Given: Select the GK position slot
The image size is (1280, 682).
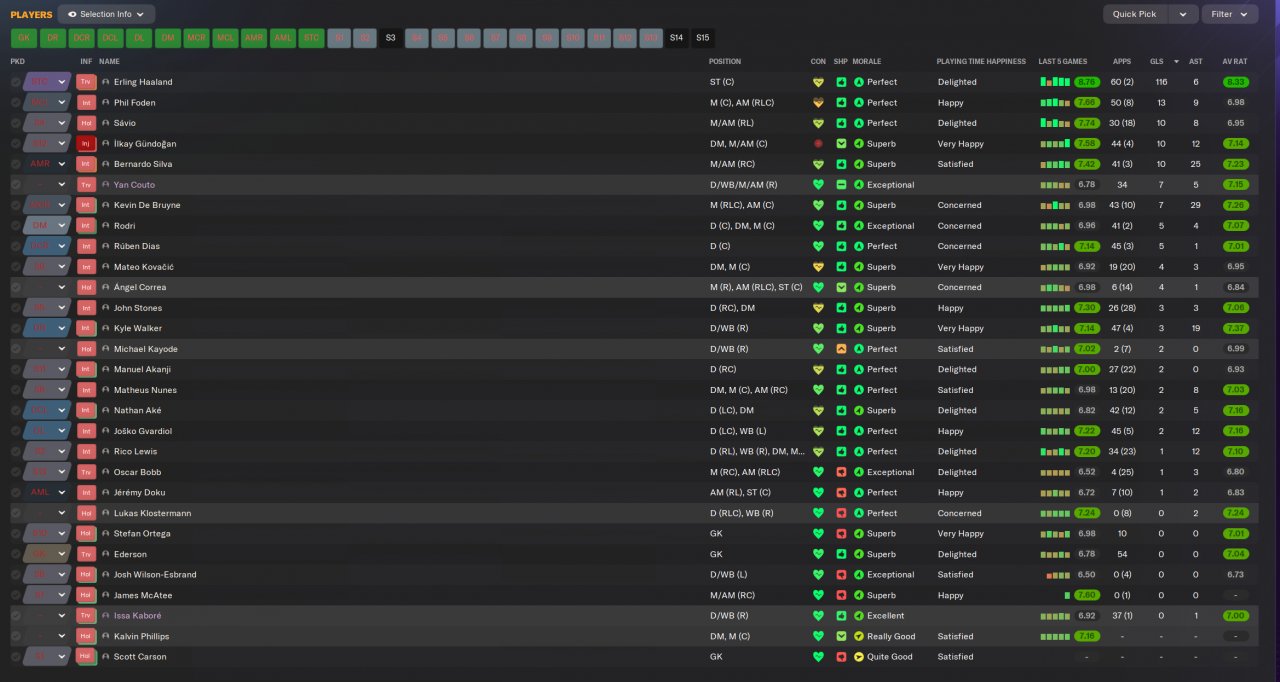Looking at the screenshot, I should pyautogui.click(x=24, y=38).
